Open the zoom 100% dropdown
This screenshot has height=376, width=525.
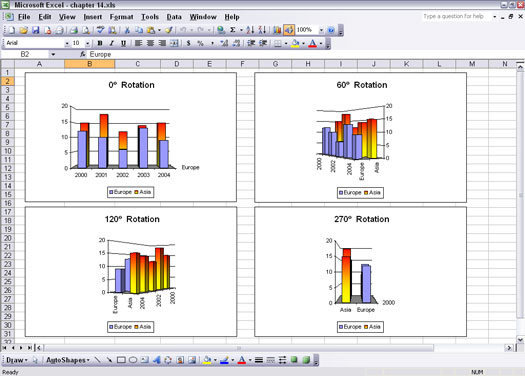click(321, 30)
